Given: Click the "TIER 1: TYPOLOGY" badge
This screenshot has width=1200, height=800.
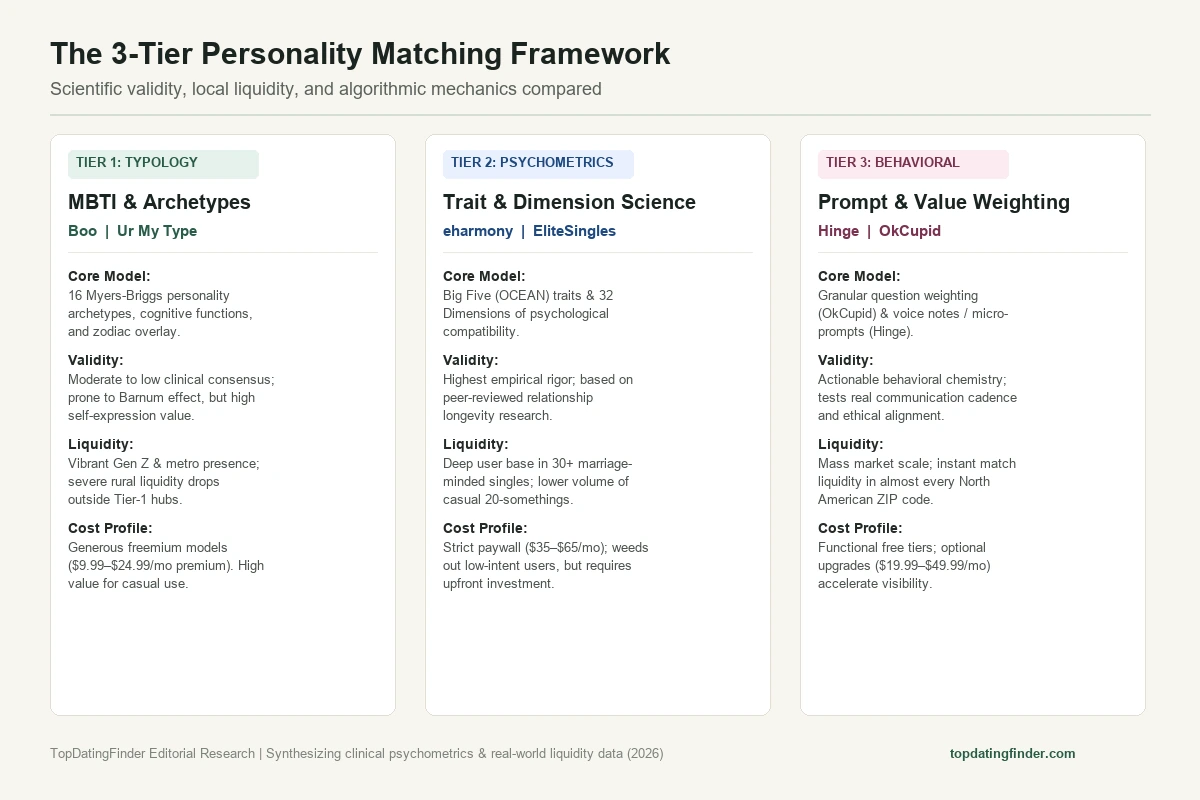Looking at the screenshot, I should tap(163, 164).
